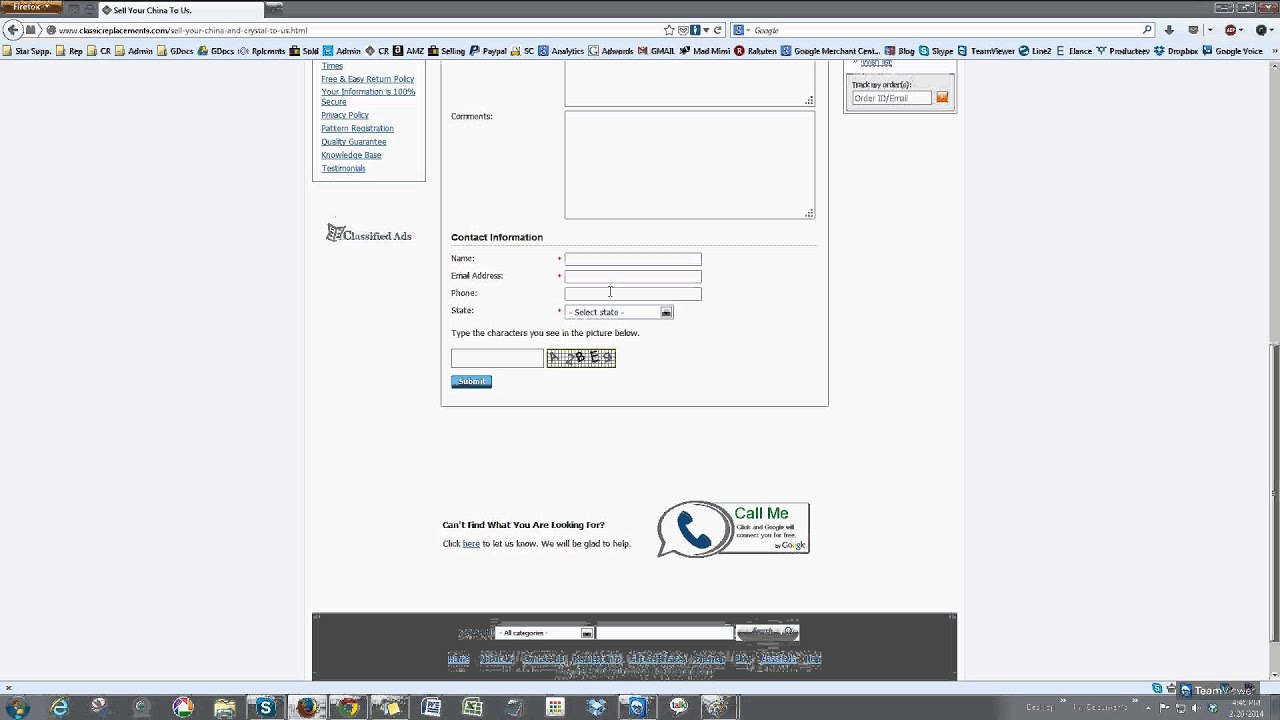Open All categories dropdown in footer
Image resolution: width=1280 pixels, height=720 pixels.
point(545,633)
